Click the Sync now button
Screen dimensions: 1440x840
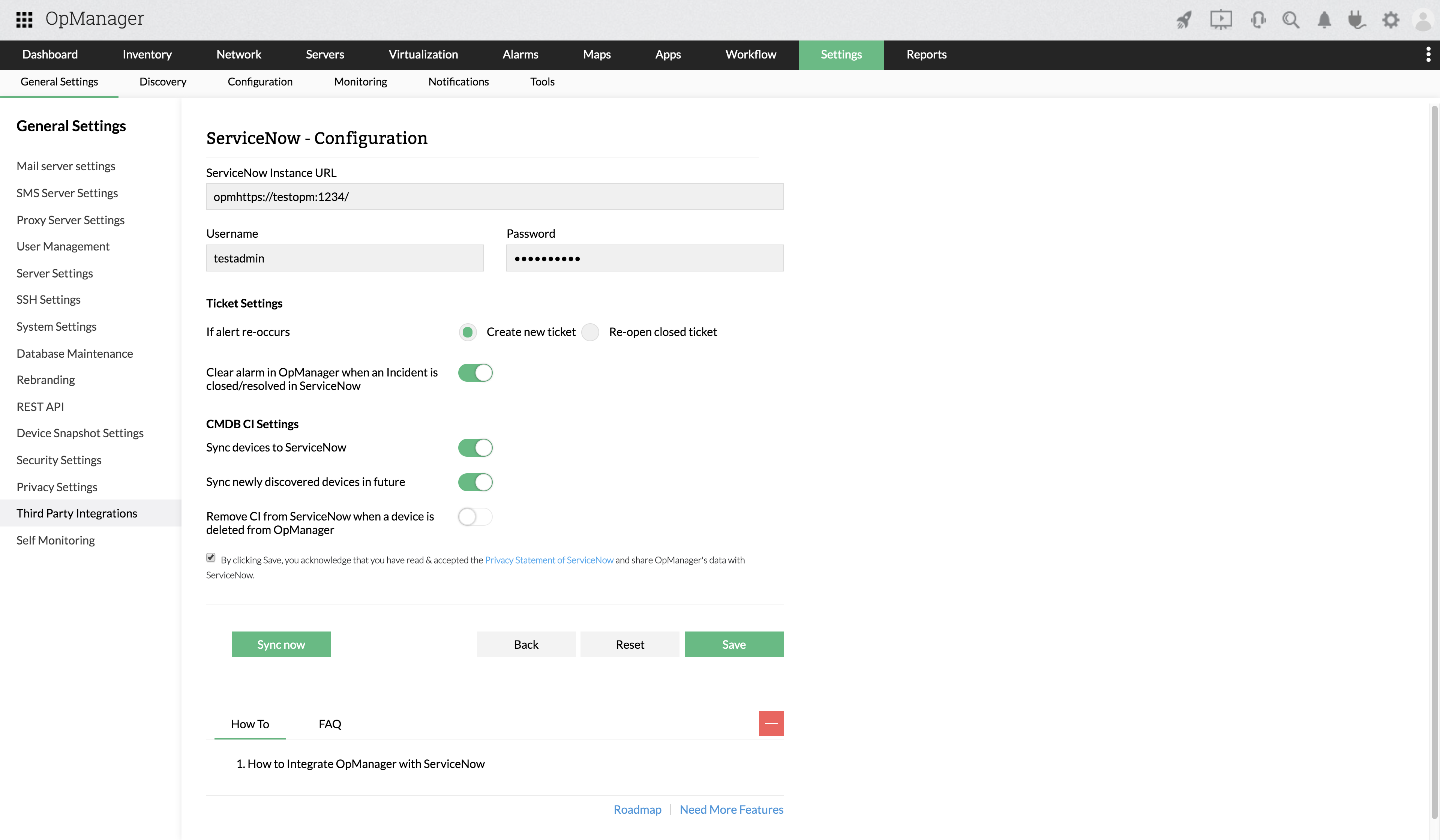point(281,644)
